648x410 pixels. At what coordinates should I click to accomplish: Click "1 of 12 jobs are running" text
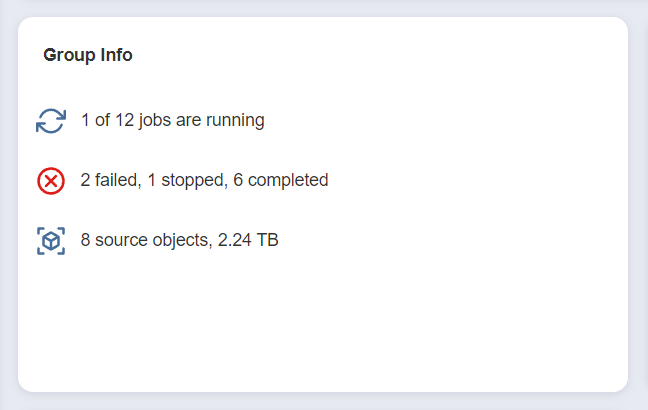(172, 121)
